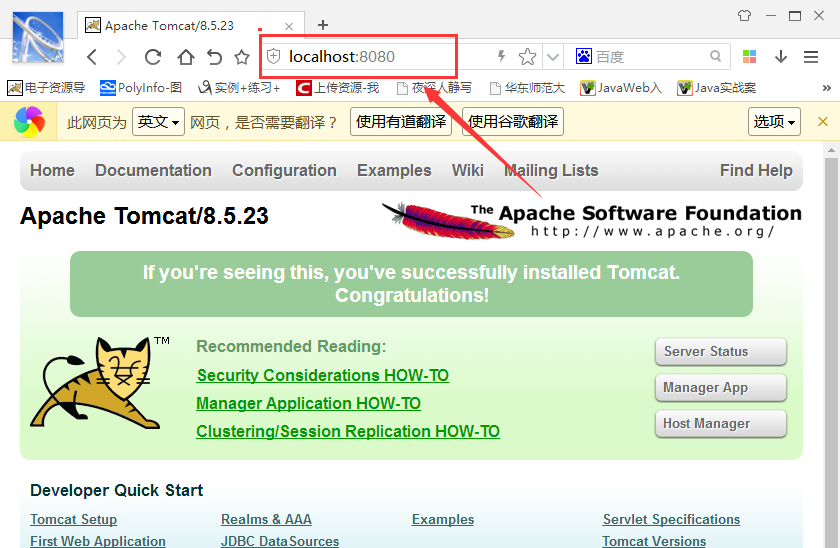Click the 使用有道翻译 button

point(401,122)
